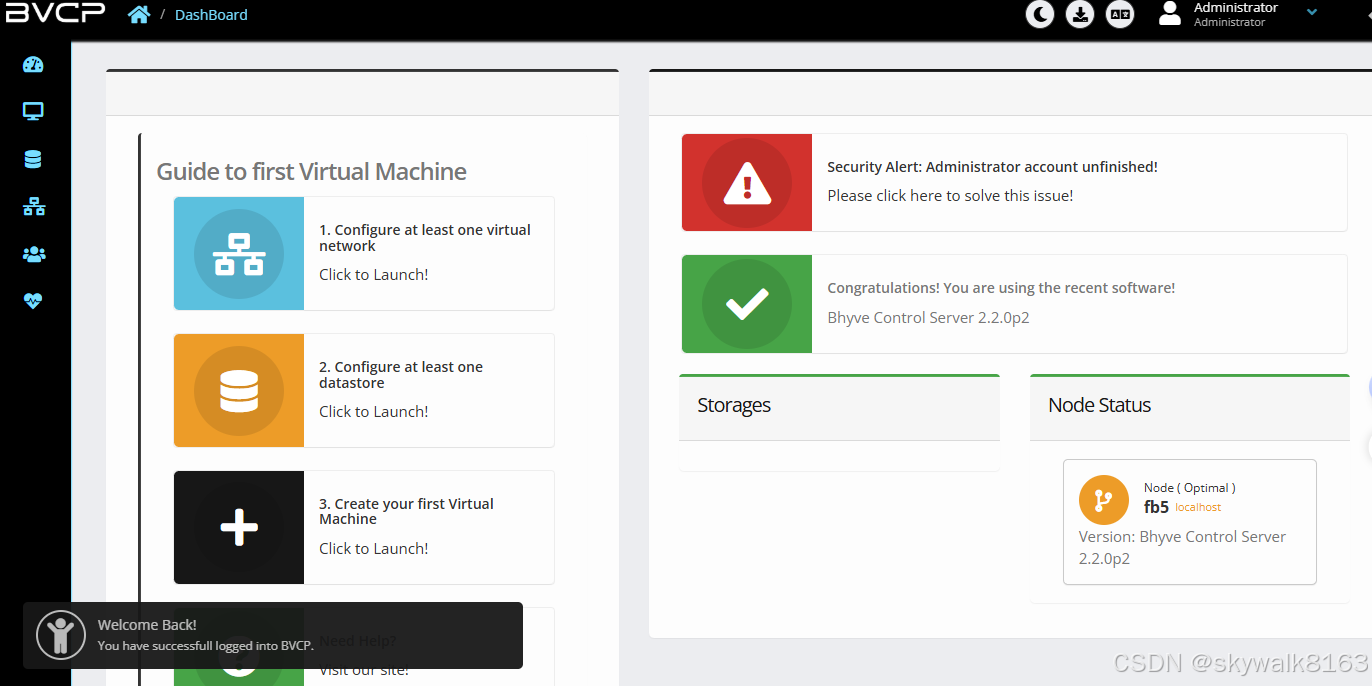
Task: Click 'Guide to first Virtual Machine' heading
Action: tap(311, 172)
